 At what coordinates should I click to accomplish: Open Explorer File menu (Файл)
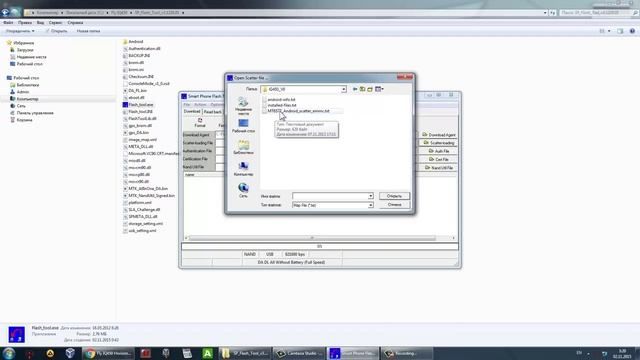click(x=8, y=23)
